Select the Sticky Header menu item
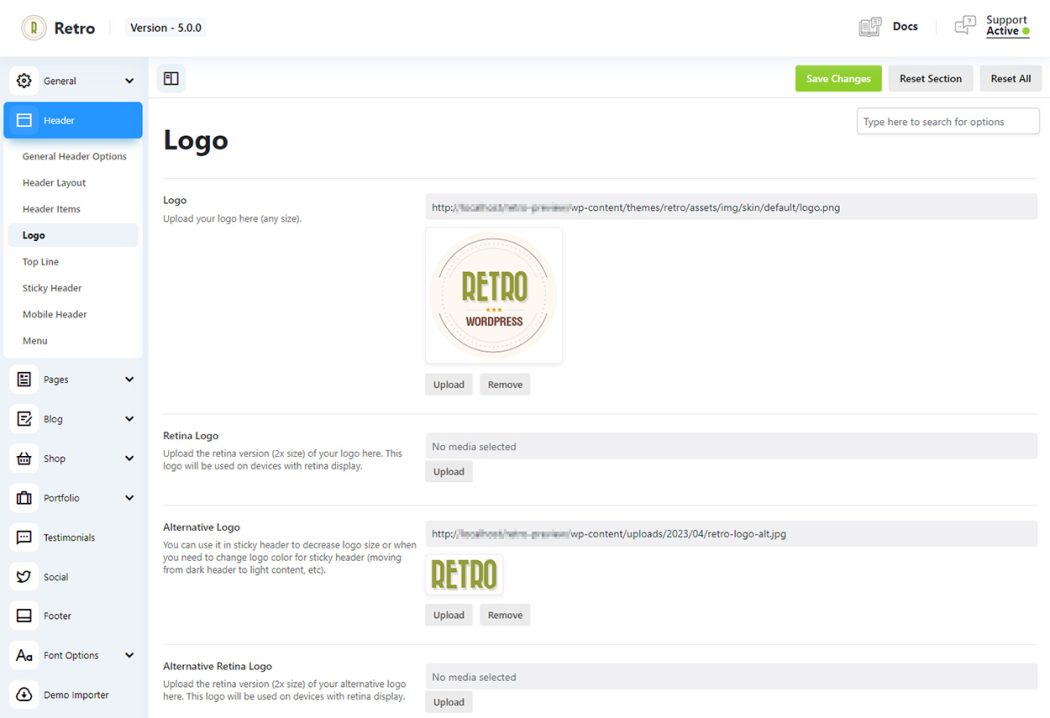Viewport: 1050px width, 718px height. coord(51,287)
